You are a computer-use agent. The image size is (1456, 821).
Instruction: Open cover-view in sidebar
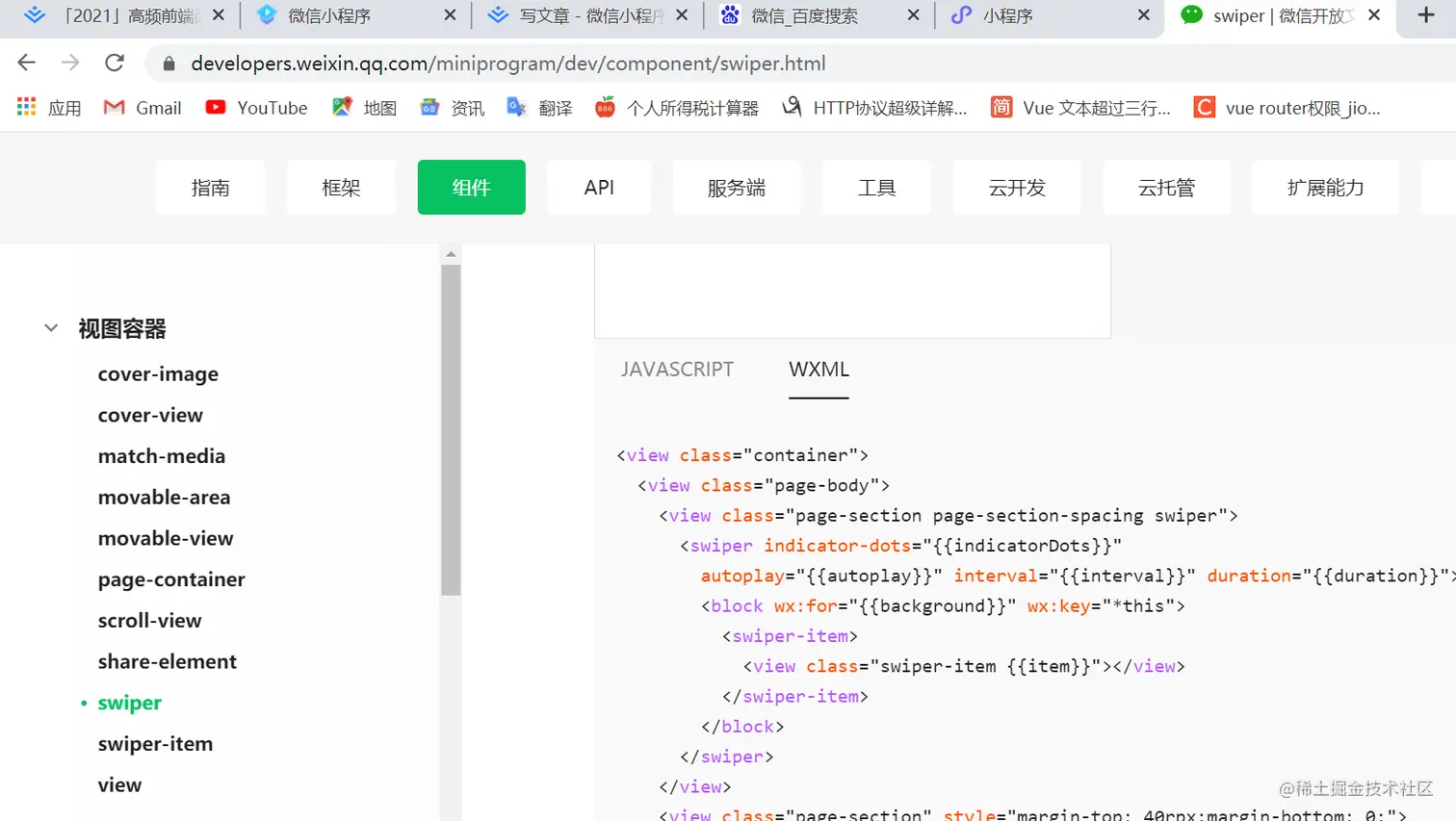click(150, 415)
